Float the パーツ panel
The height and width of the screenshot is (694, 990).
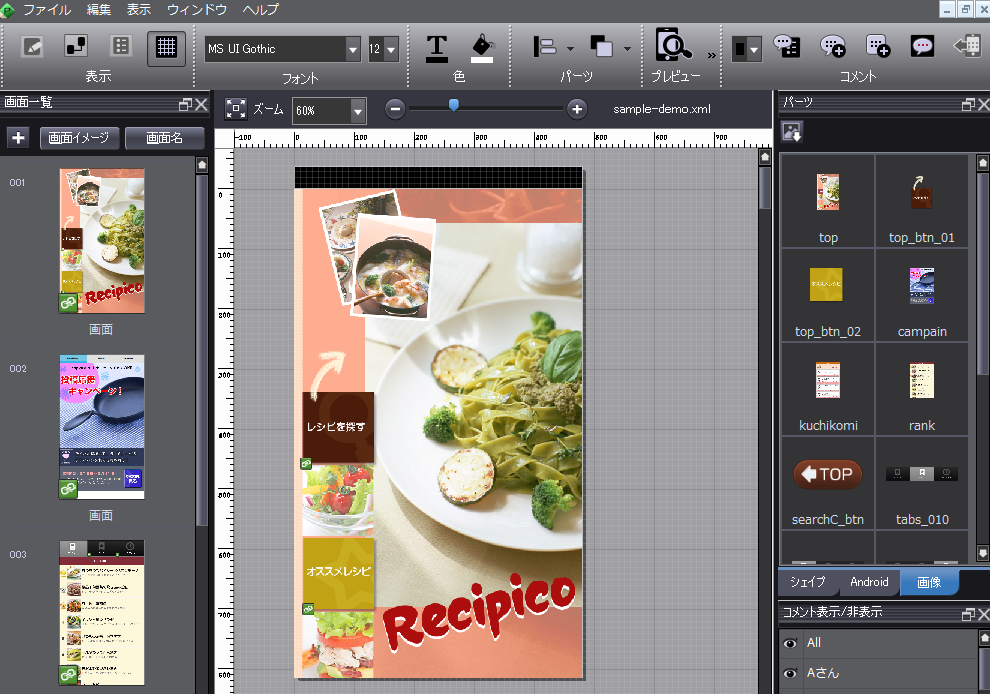(968, 105)
